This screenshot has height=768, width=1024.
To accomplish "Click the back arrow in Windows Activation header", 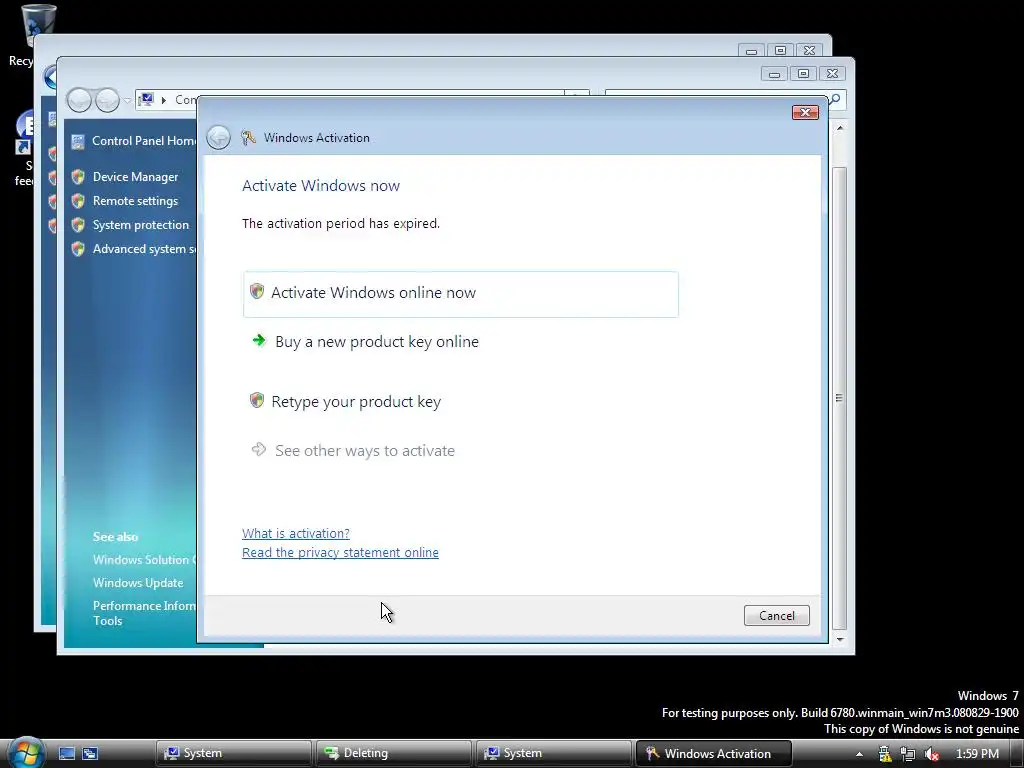I will pyautogui.click(x=218, y=138).
